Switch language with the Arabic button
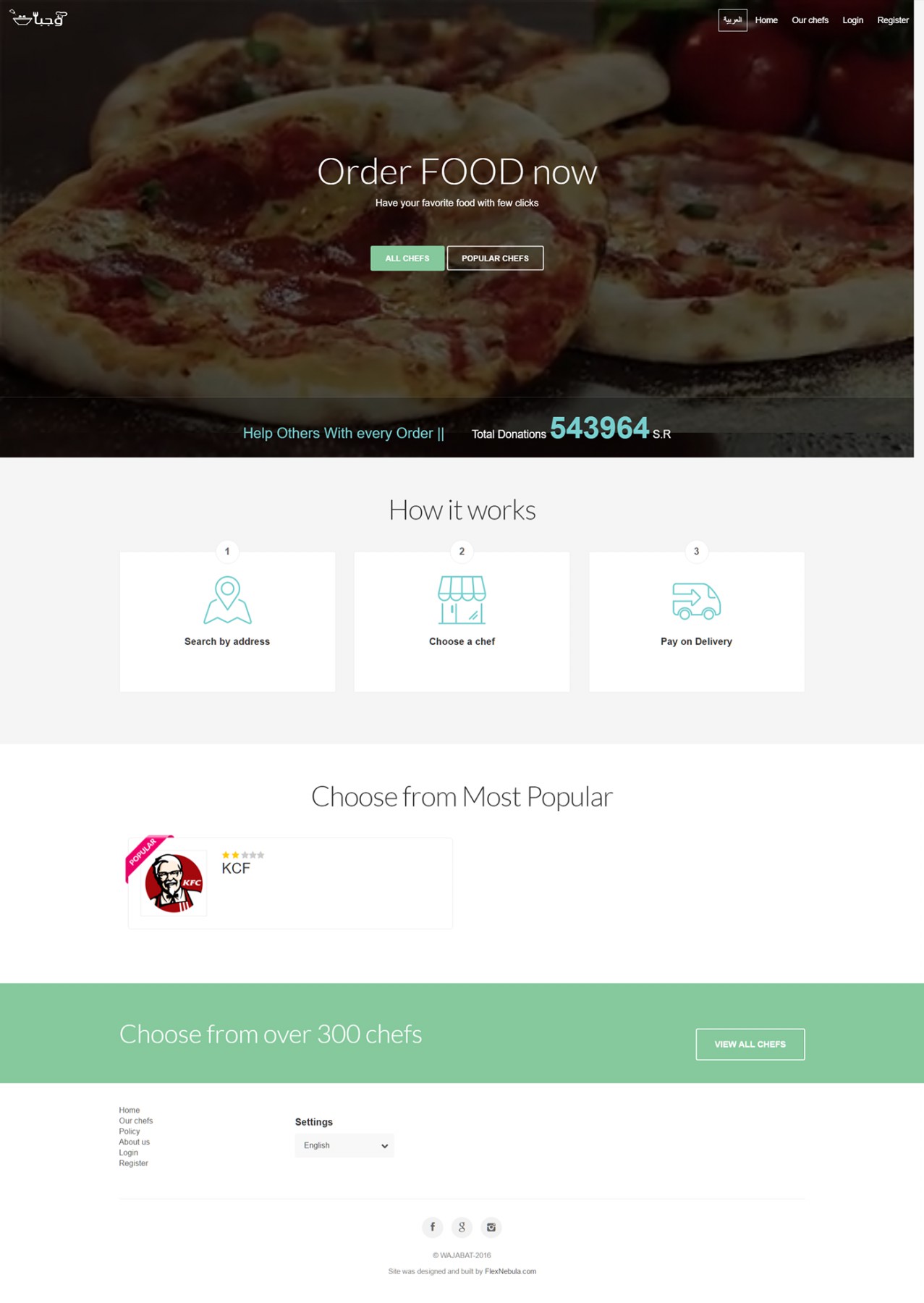 732,20
